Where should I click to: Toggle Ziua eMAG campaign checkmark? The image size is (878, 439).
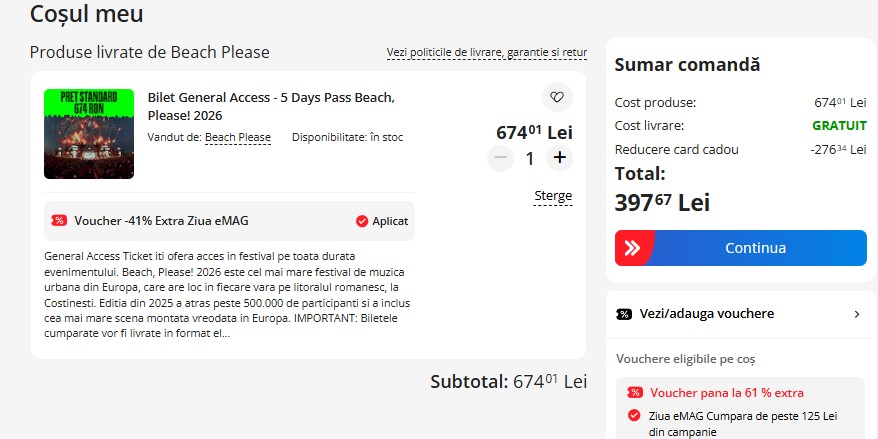click(633, 415)
